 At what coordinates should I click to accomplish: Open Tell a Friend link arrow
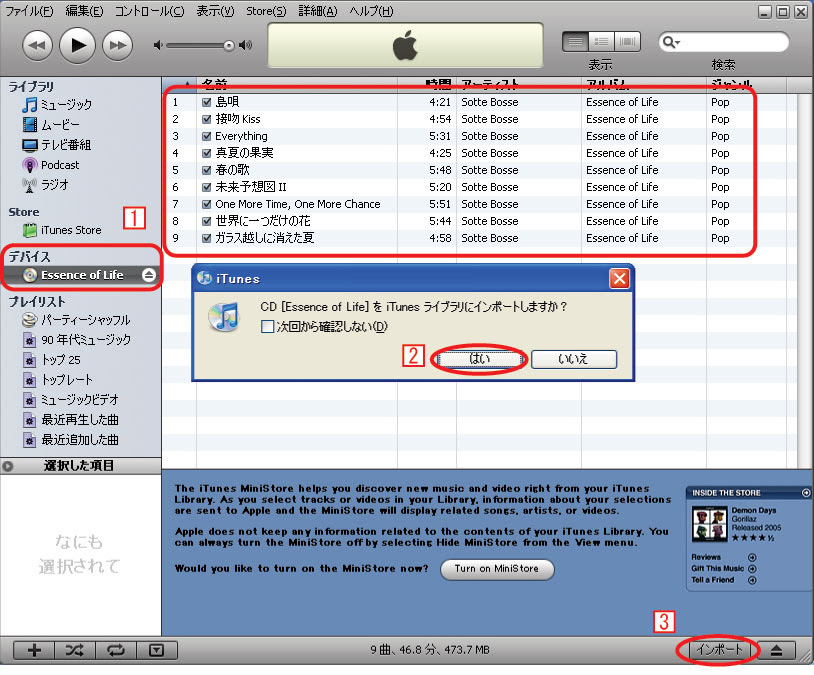pyautogui.click(x=752, y=580)
